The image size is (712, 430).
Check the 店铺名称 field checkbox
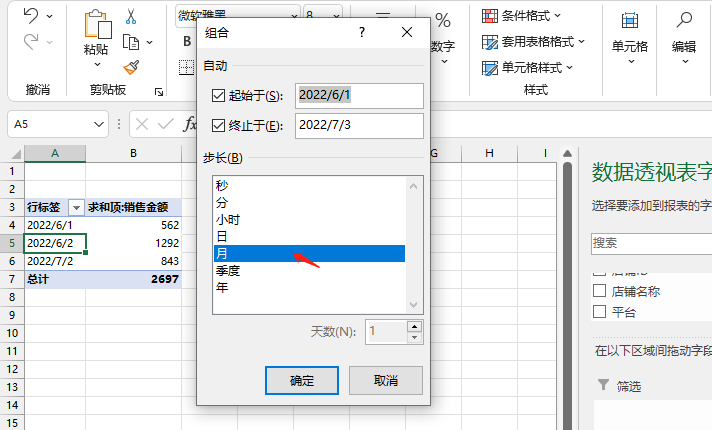599,291
